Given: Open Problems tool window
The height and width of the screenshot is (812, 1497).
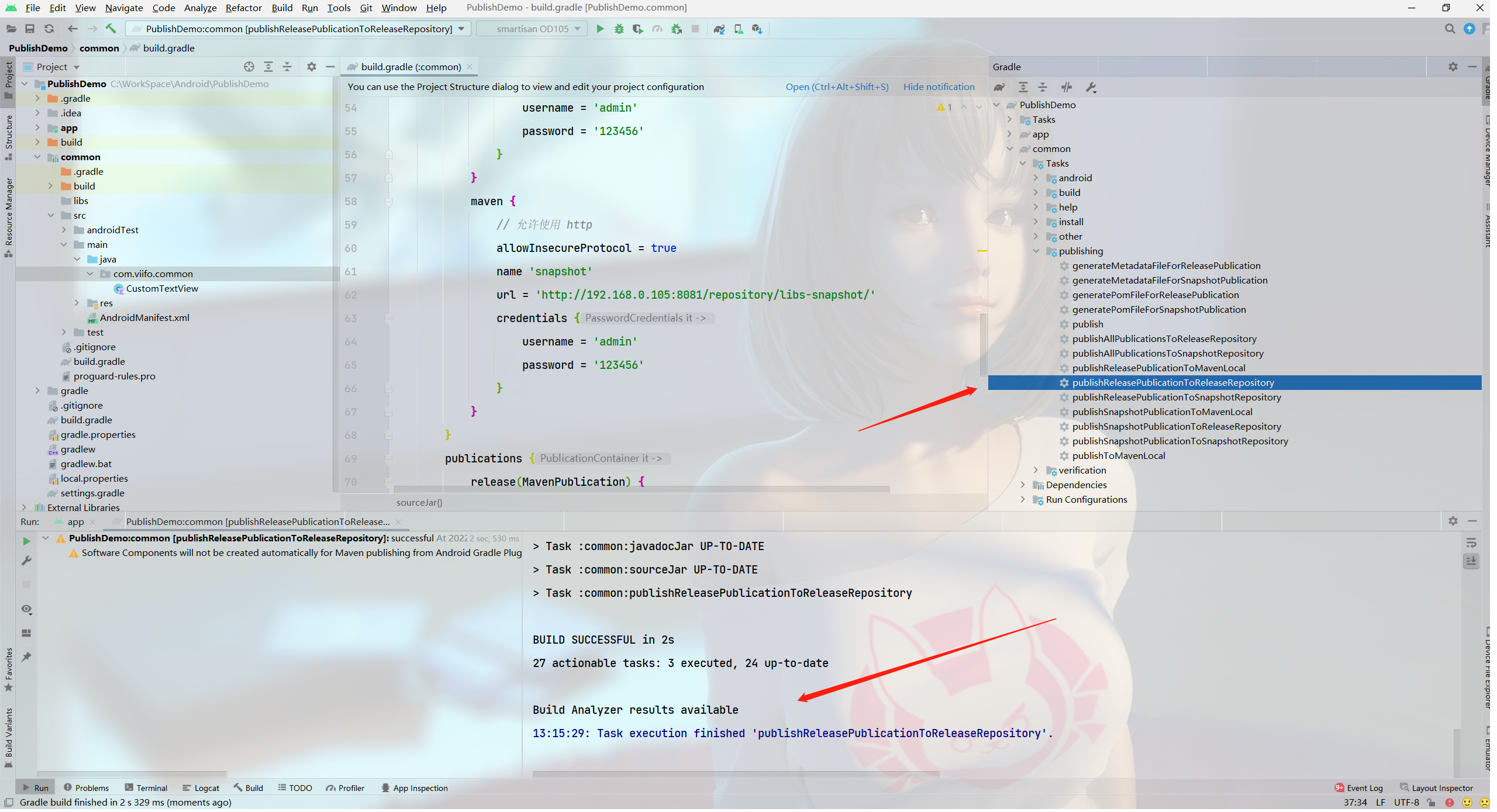Looking at the screenshot, I should pos(86,788).
